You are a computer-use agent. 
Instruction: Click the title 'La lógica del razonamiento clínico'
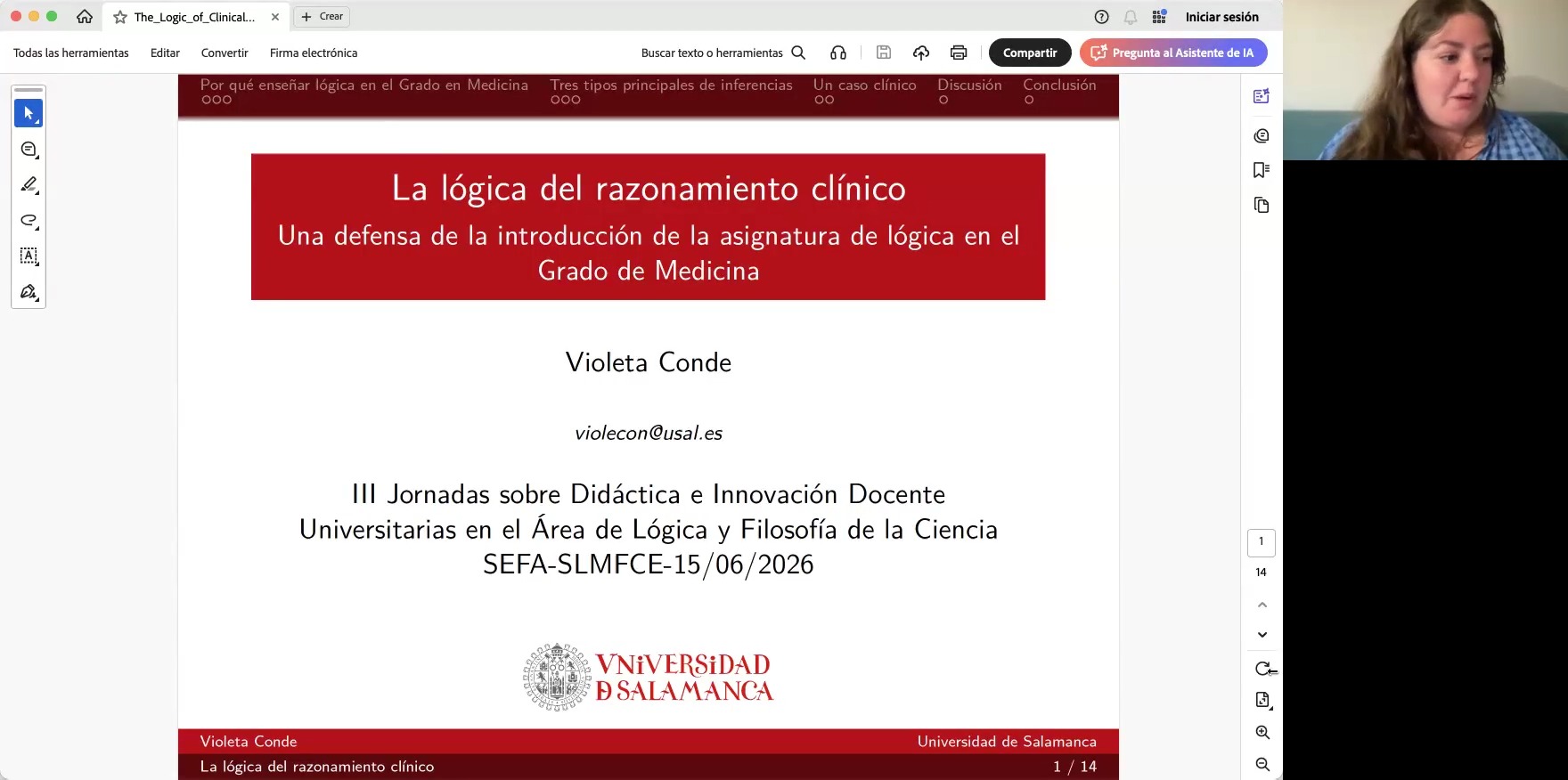point(649,189)
